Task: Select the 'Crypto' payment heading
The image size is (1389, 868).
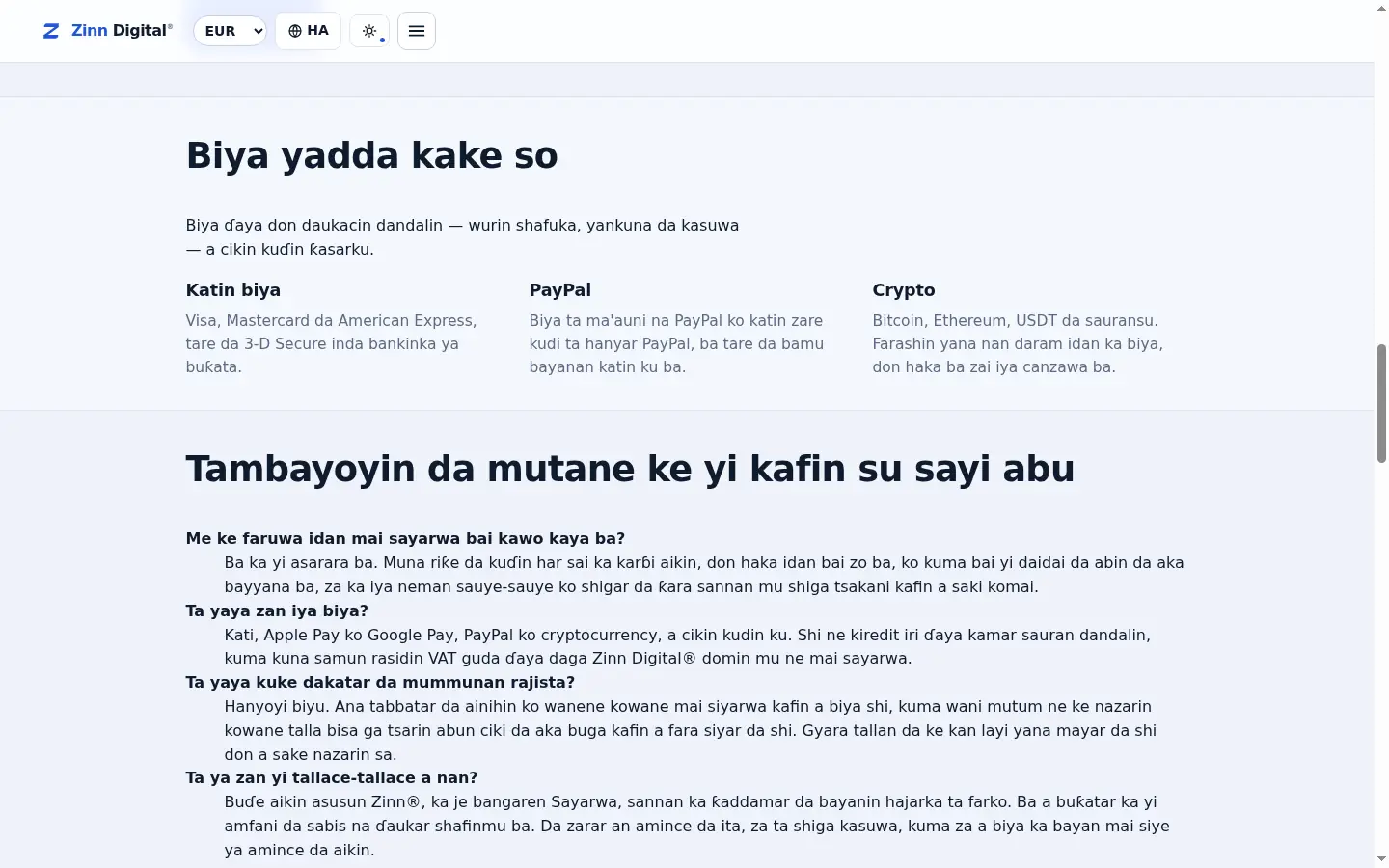Action: [x=904, y=290]
